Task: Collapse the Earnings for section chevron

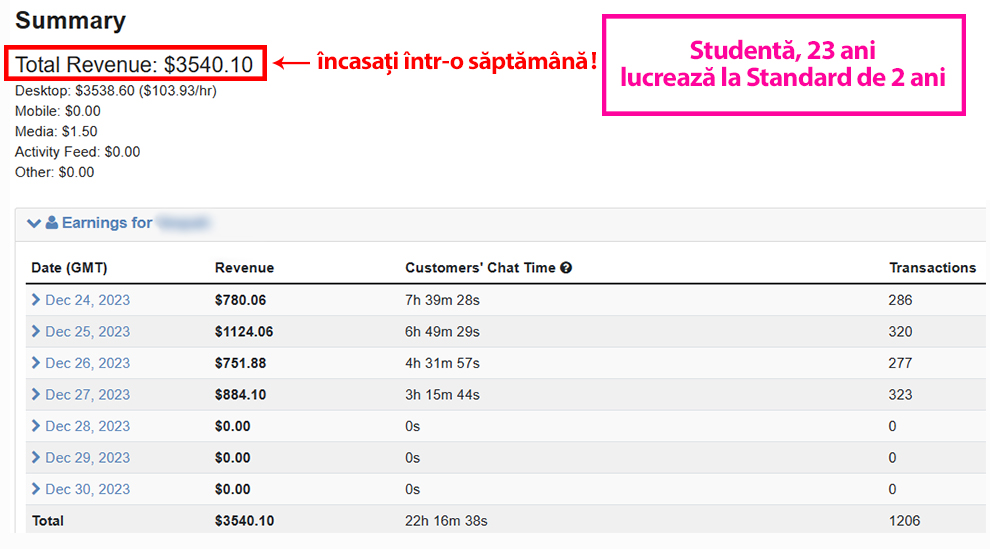Action: point(34,223)
